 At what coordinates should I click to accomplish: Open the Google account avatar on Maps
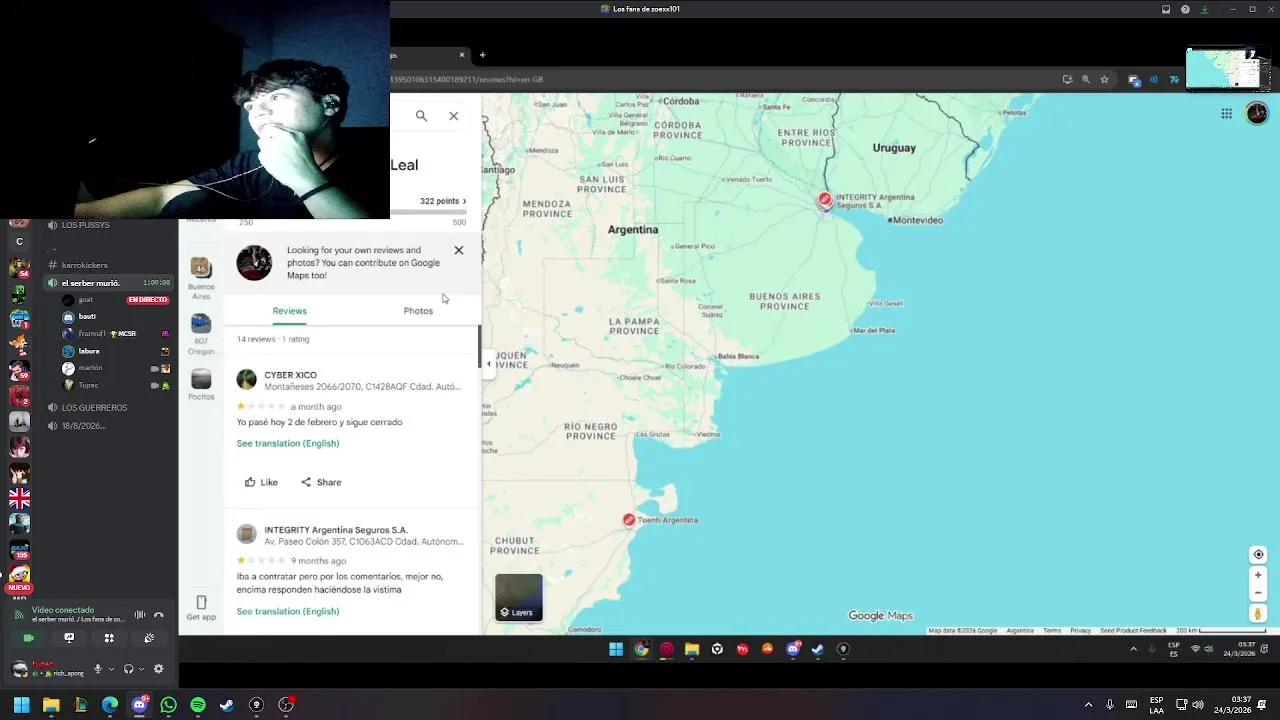tap(1257, 113)
